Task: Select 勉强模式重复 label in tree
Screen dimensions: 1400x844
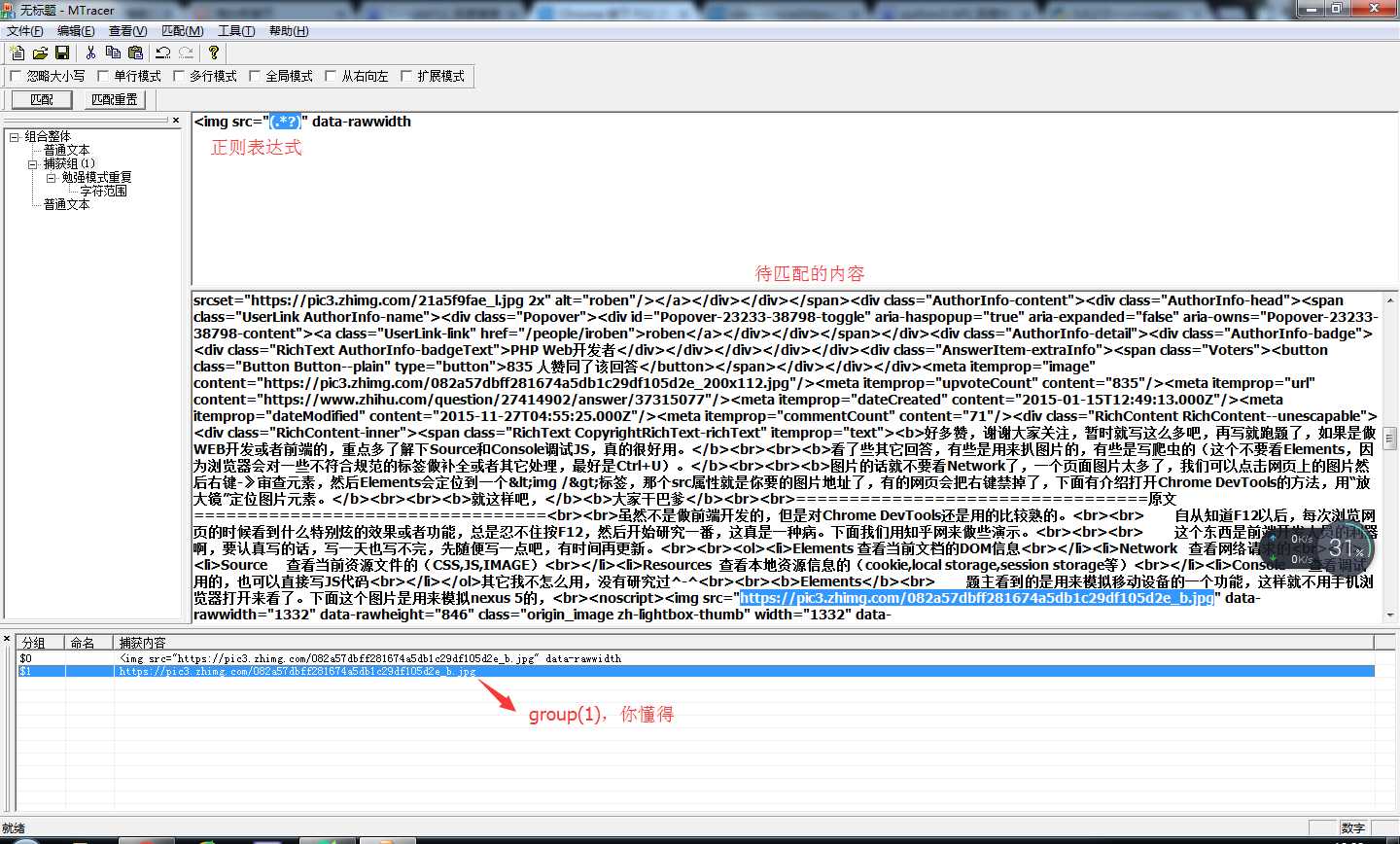Action: click(x=97, y=178)
